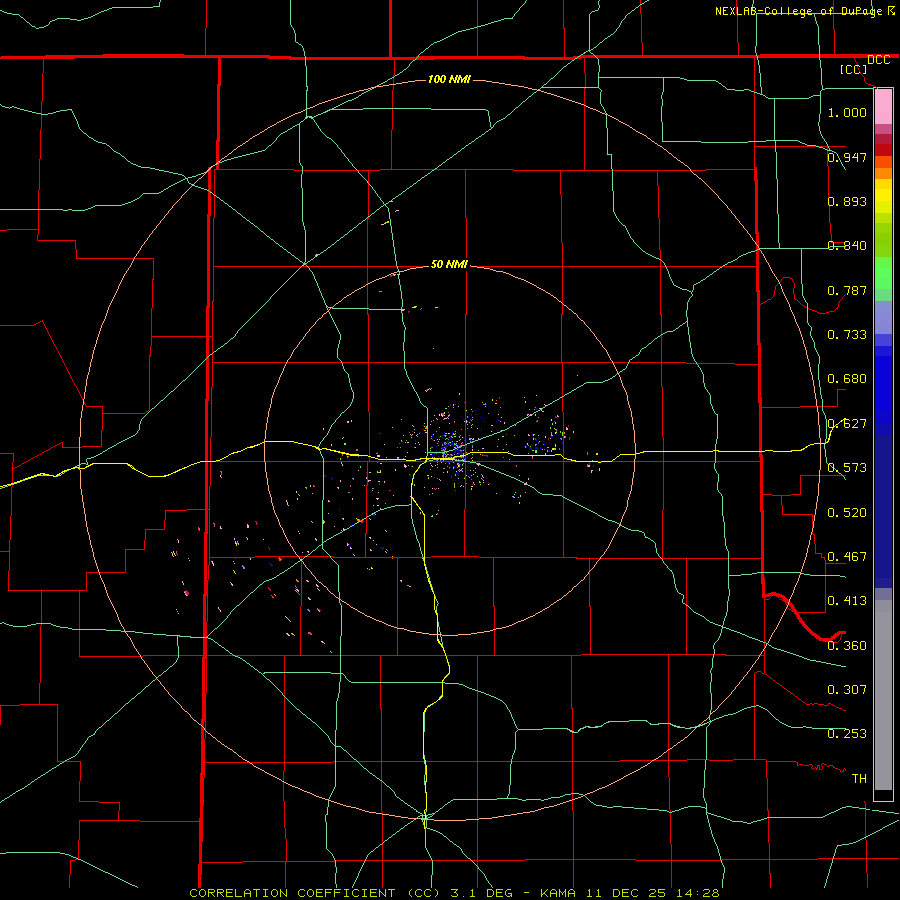
Task: Click the 1.000 legend value
Action: click(847, 112)
